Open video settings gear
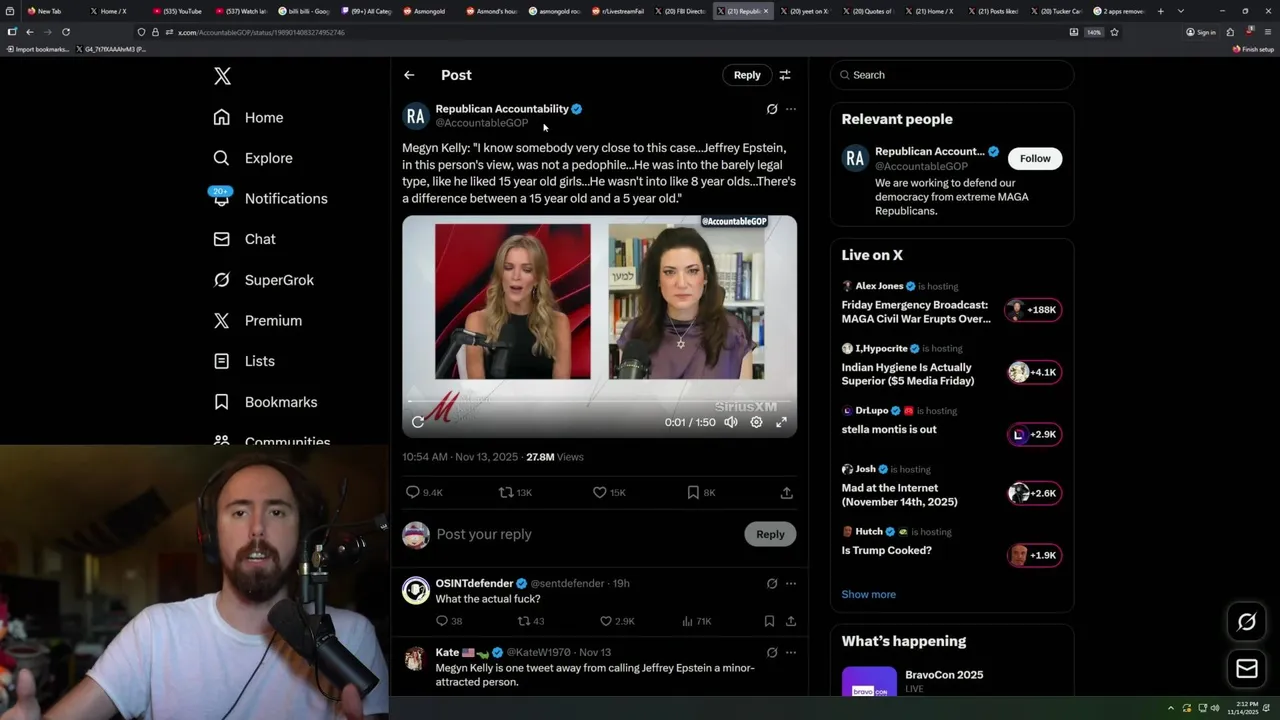The height and width of the screenshot is (720, 1280). tap(756, 422)
